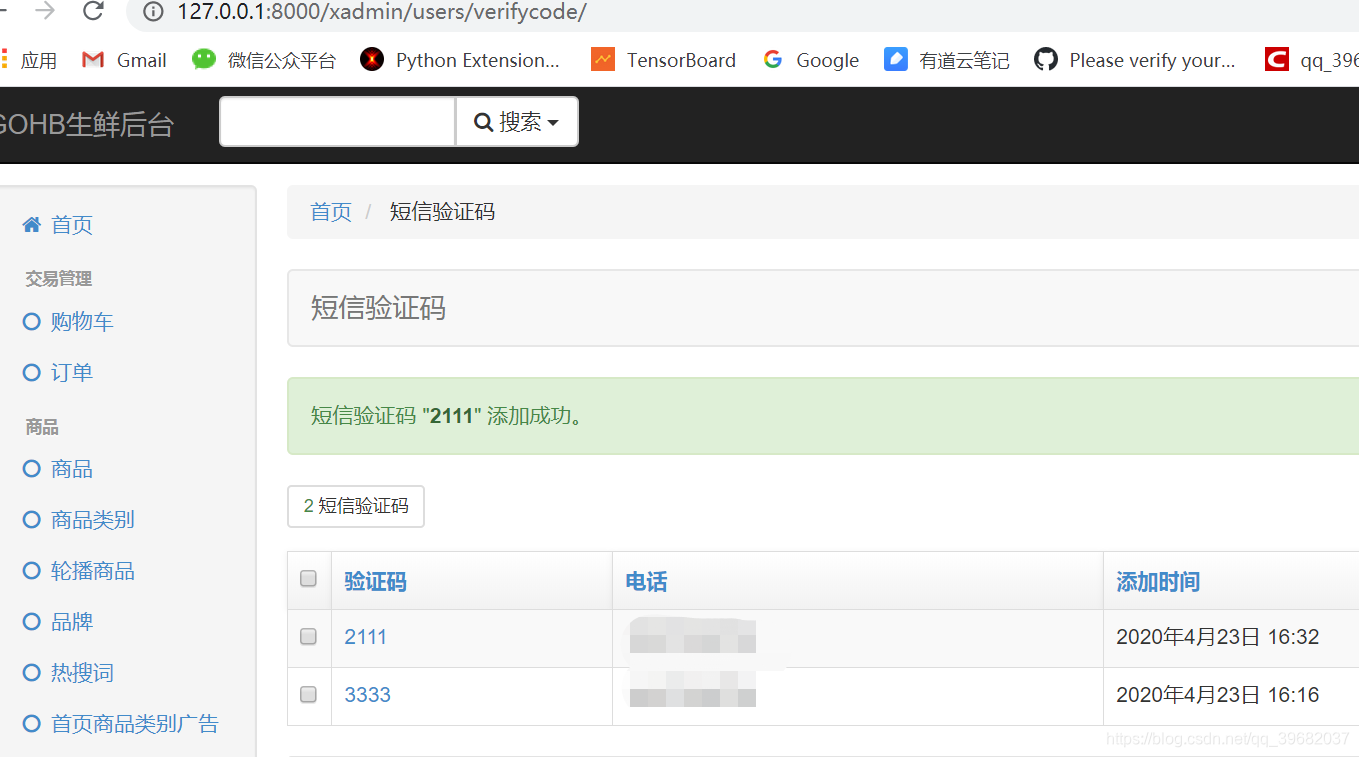Image resolution: width=1359 pixels, height=757 pixels.
Task: Open the Python Extension bookmark icon
Action: click(x=372, y=59)
